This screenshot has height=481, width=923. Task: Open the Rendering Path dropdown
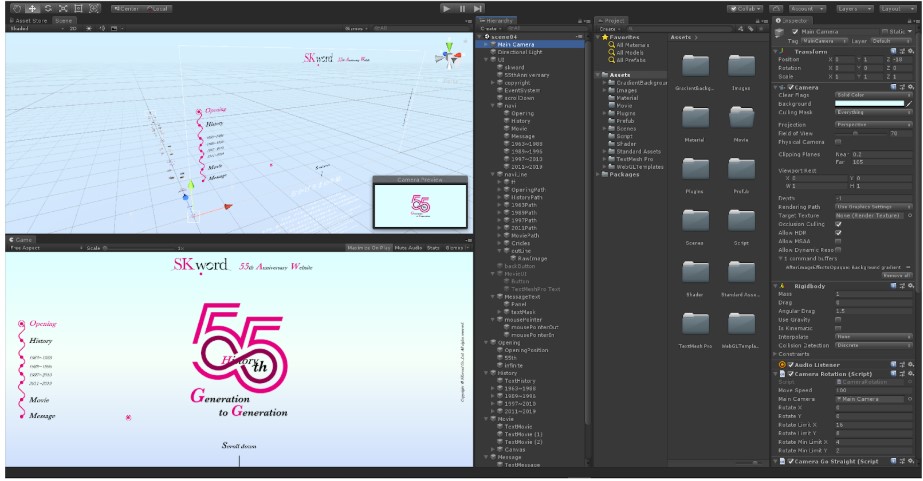click(x=874, y=207)
